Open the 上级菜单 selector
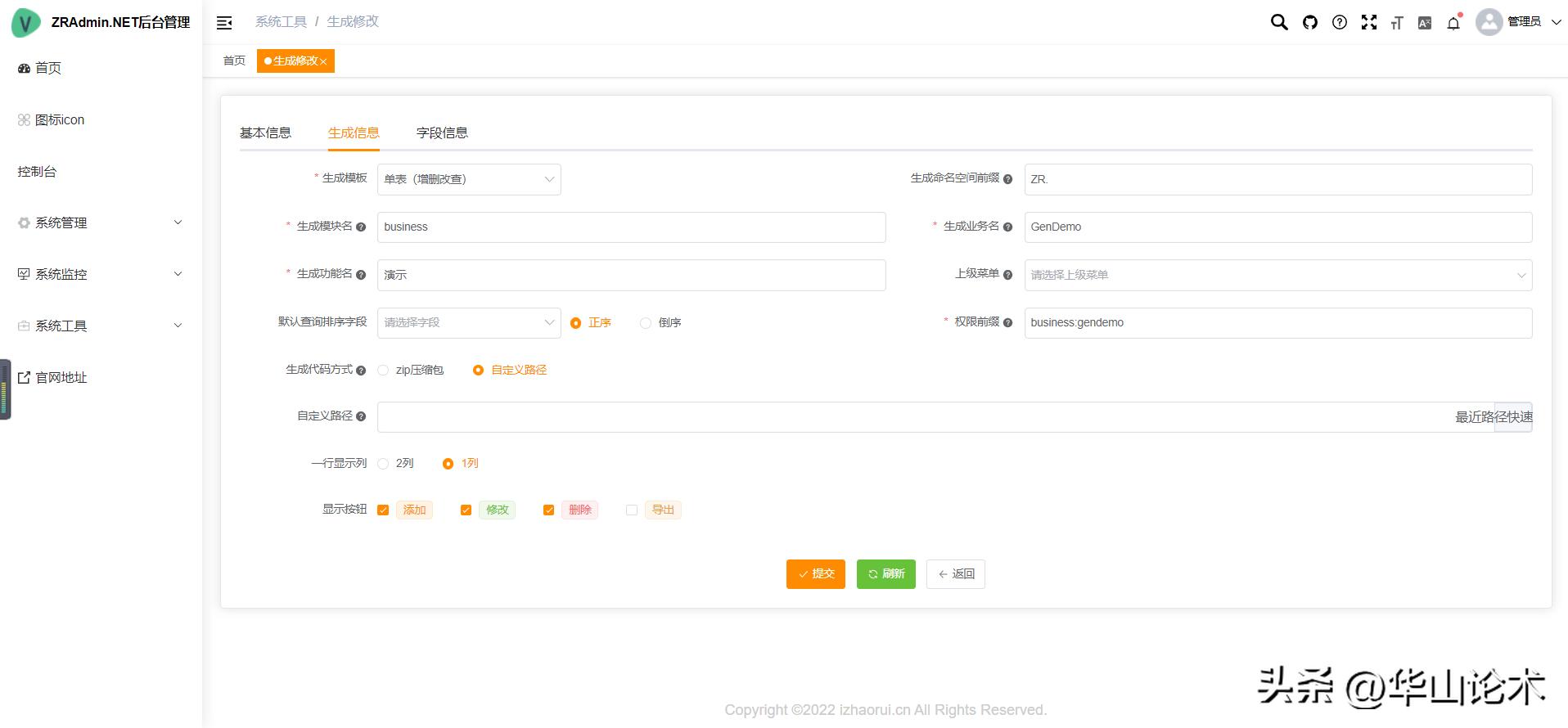This screenshot has width=1568, height=728. pyautogui.click(x=1278, y=275)
